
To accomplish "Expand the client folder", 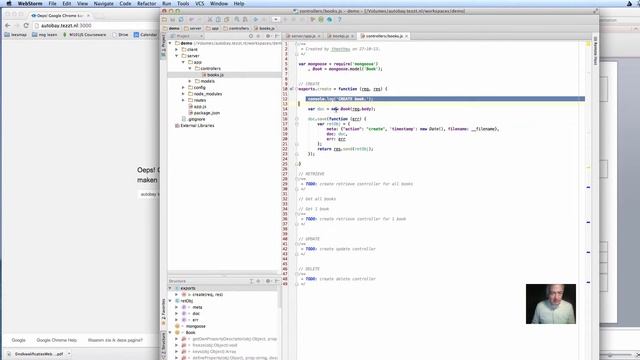I will [177, 49].
